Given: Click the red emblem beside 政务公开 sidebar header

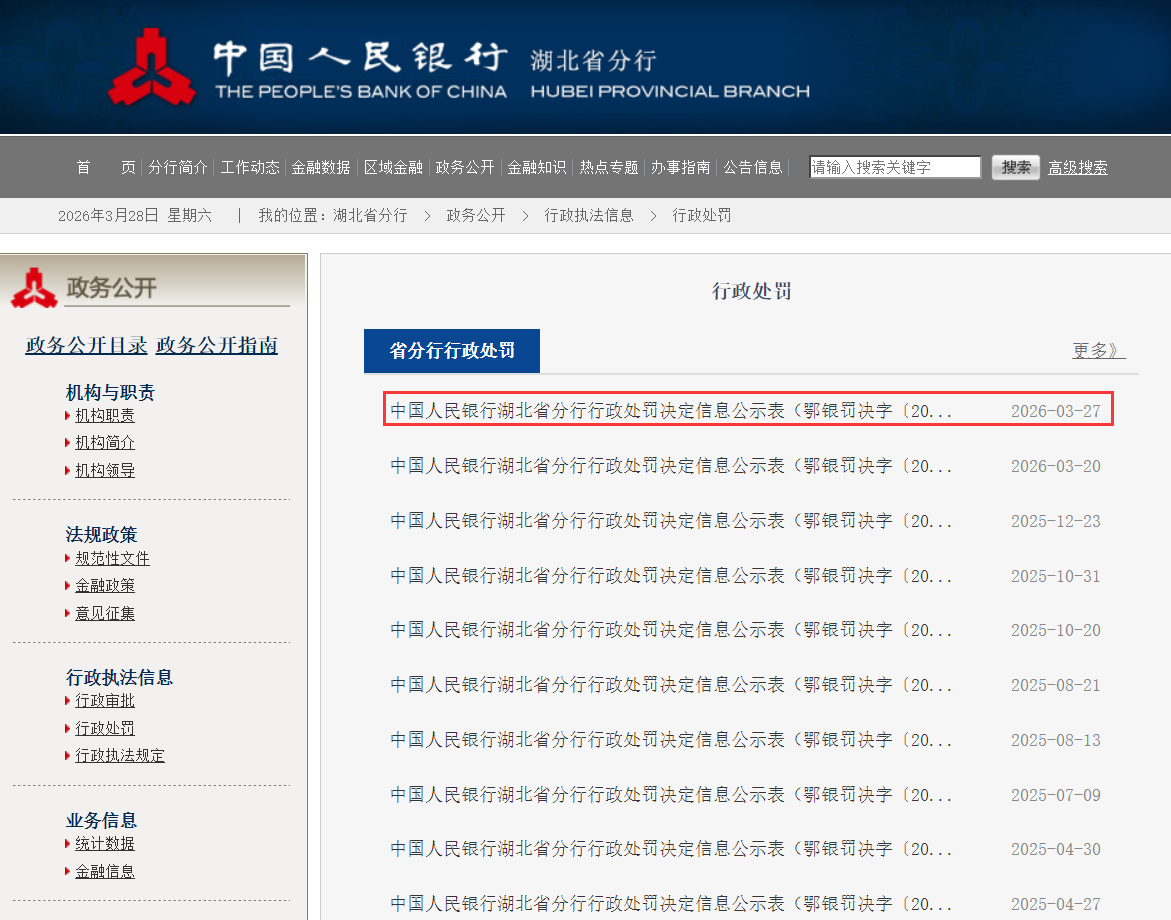Looking at the screenshot, I should point(34,288).
